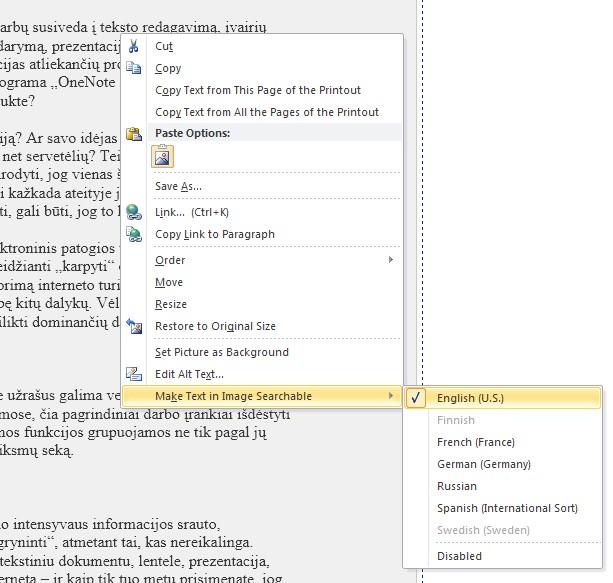This screenshot has width=613, height=583.
Task: Click the Edit Alt Text icon
Action: pyautogui.click(x=134, y=374)
